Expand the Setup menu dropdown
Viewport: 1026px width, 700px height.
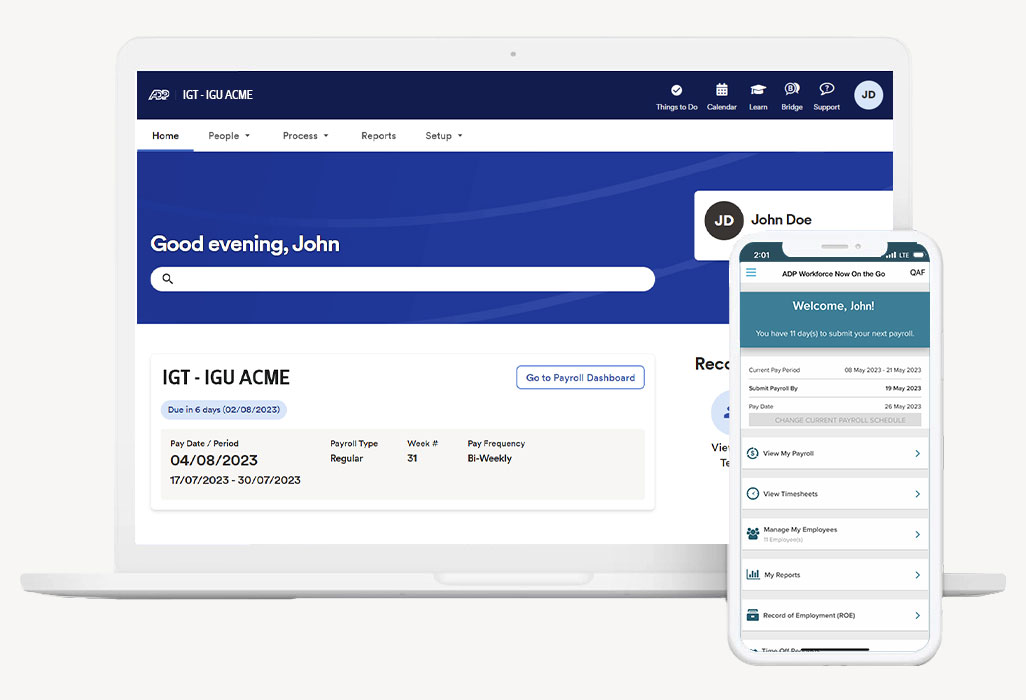(444, 136)
